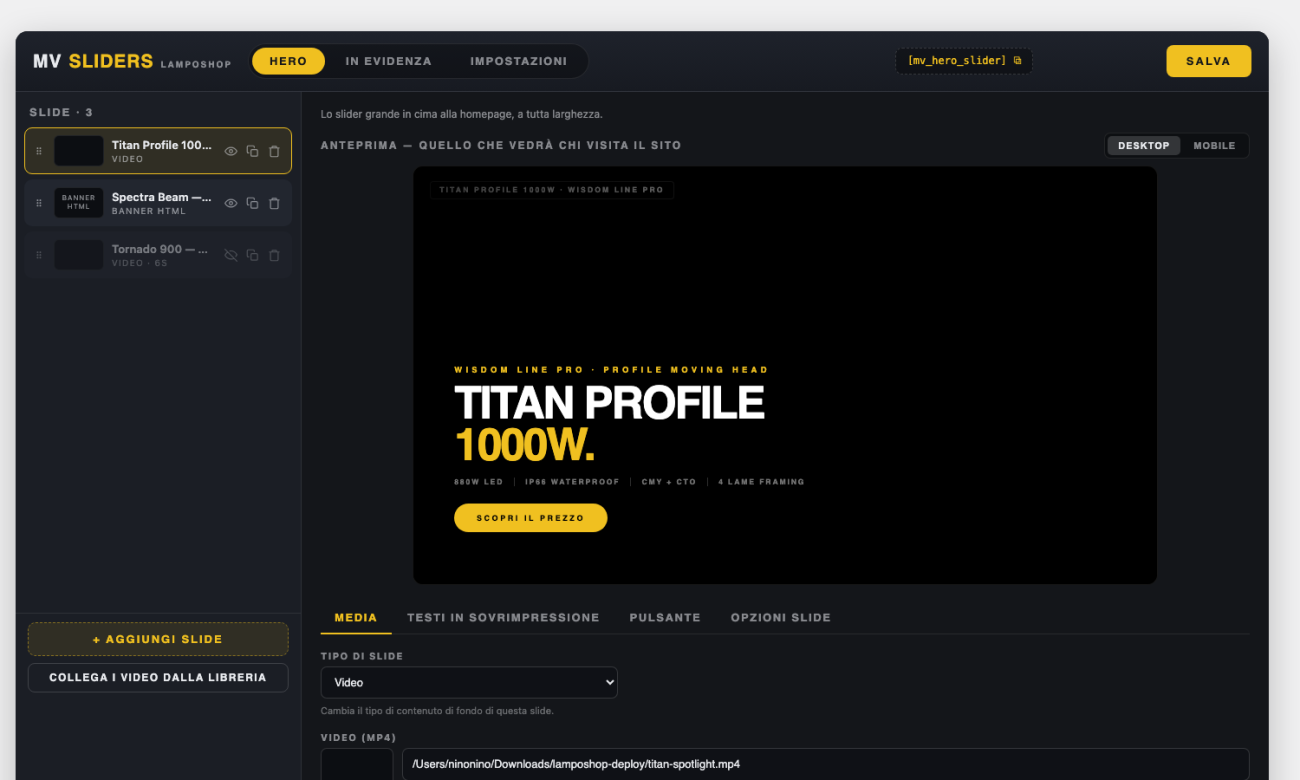Click the CMY + CTO spec text
This screenshot has width=1300, height=780.
pyautogui.click(x=669, y=482)
